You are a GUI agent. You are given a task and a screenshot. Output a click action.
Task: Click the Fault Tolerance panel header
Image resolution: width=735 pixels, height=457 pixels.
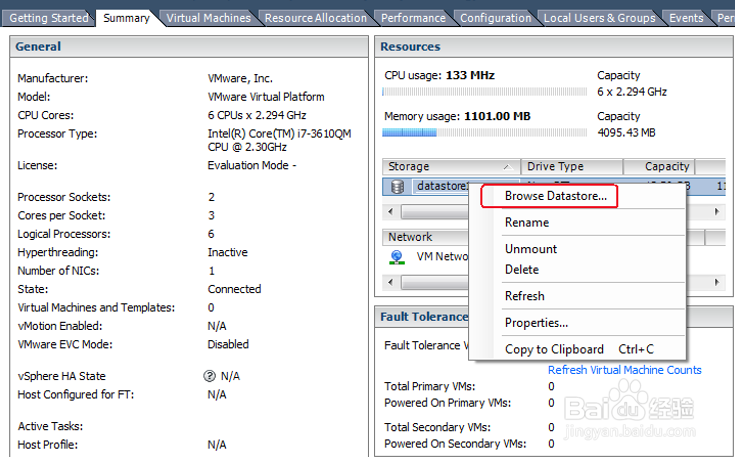[x=424, y=317]
